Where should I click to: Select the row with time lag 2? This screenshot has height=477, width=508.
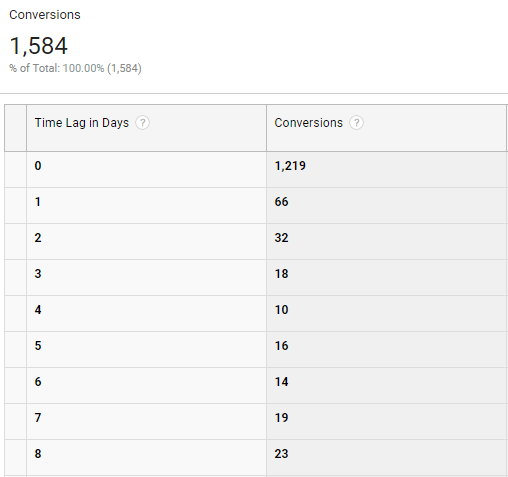(256, 241)
